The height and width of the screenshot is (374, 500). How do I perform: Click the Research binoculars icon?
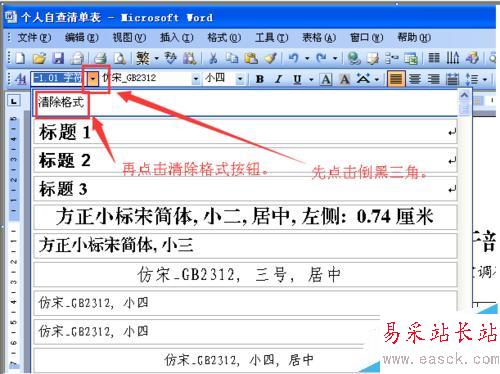click(190, 58)
